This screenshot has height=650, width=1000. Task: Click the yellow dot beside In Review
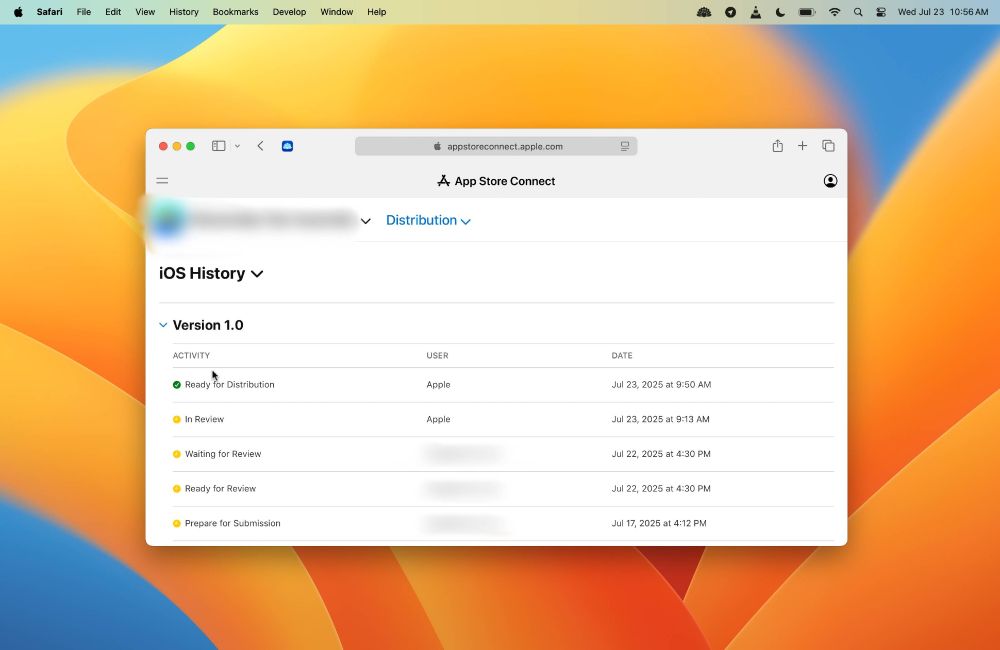click(x=177, y=419)
